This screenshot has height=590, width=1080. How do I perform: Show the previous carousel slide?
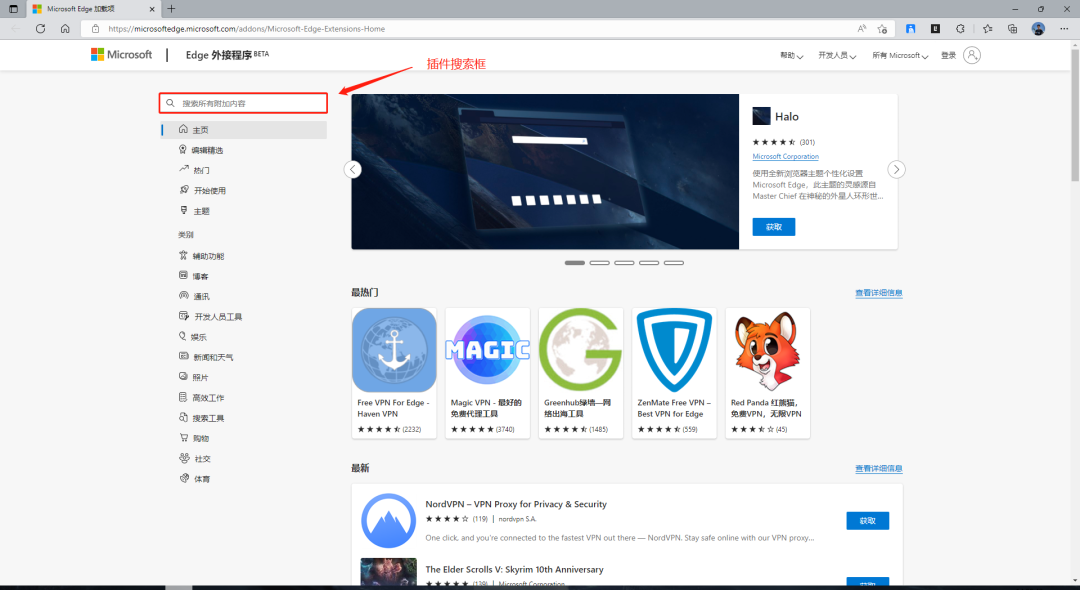(x=353, y=169)
